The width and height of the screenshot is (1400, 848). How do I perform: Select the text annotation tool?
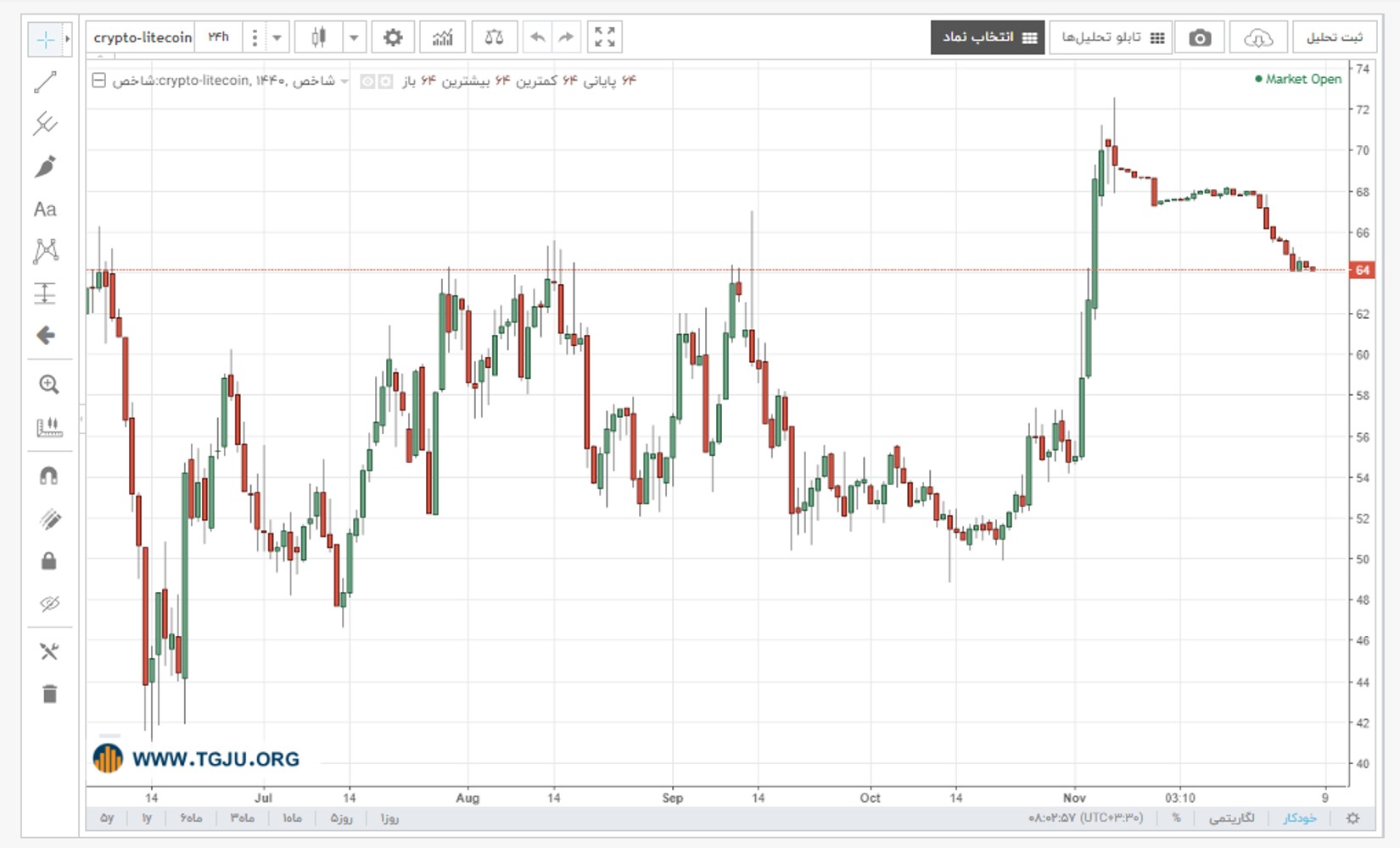click(x=45, y=209)
